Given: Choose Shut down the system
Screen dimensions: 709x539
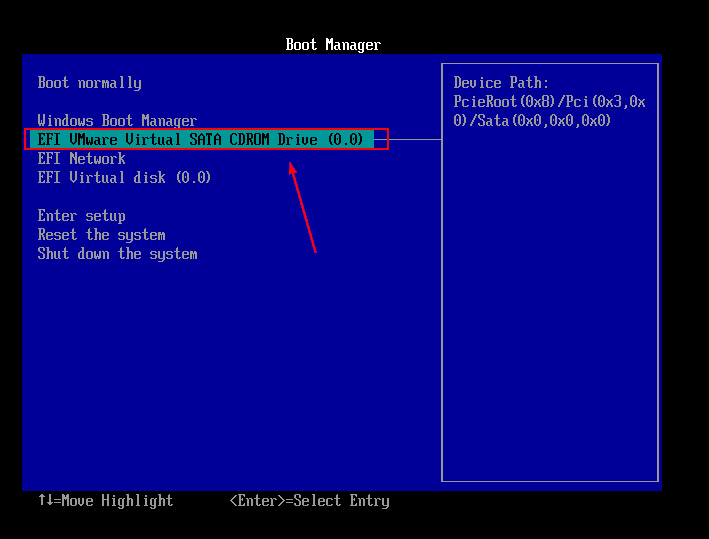Looking at the screenshot, I should pyautogui.click(x=117, y=254).
